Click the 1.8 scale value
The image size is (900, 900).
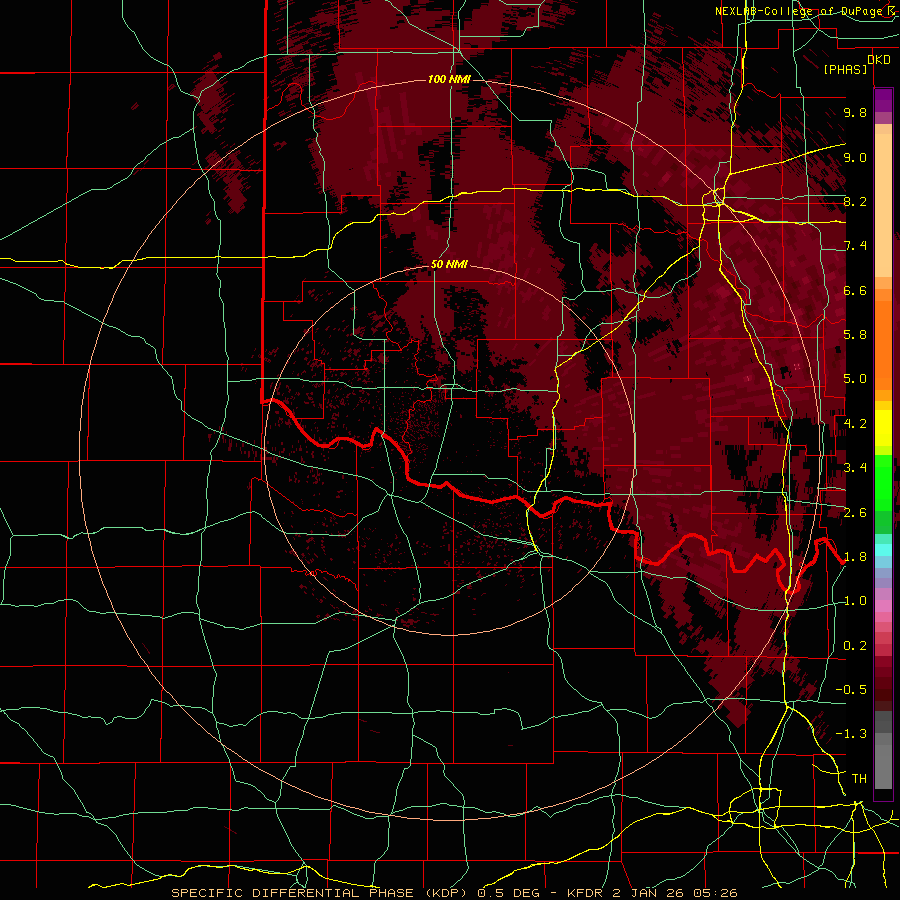(x=855, y=557)
